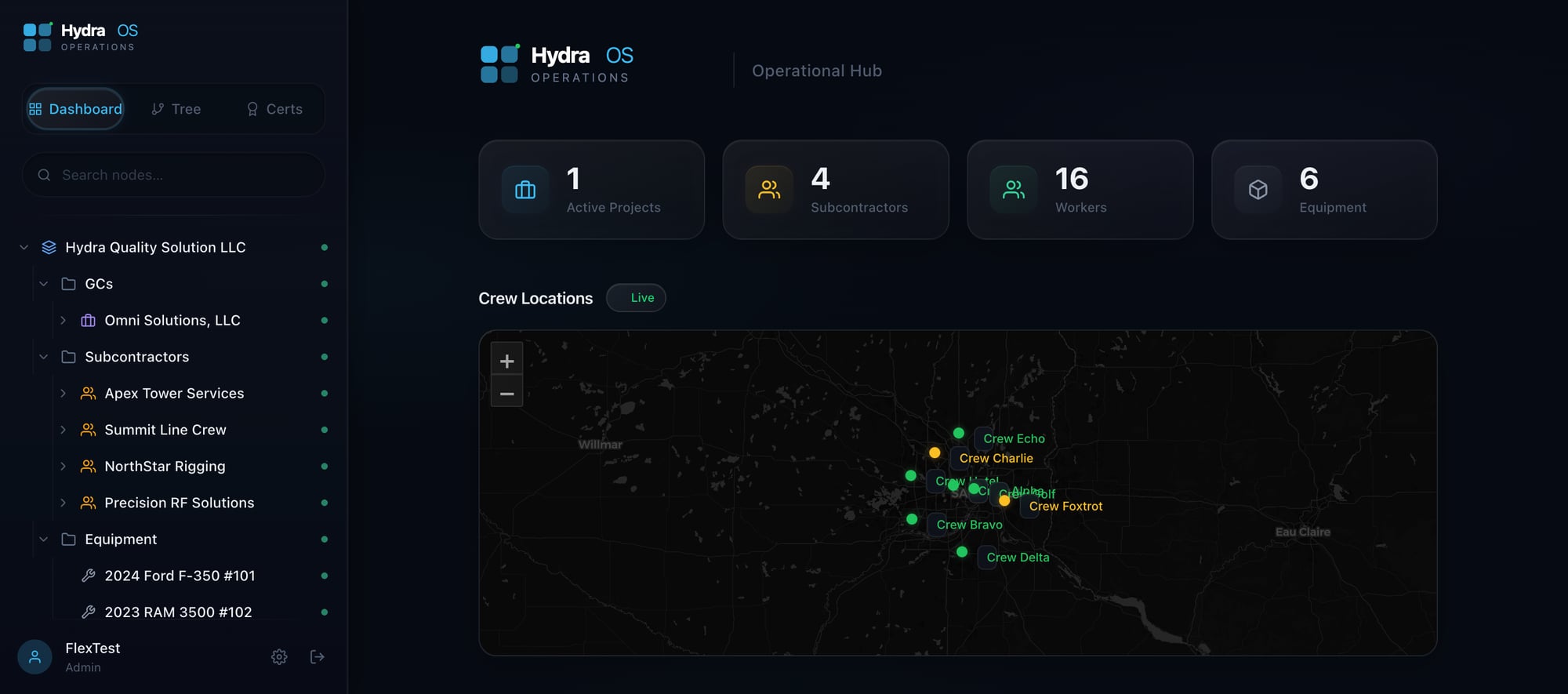
Task: Click the RAM 3500 #102 wrench icon
Action: [x=88, y=612]
